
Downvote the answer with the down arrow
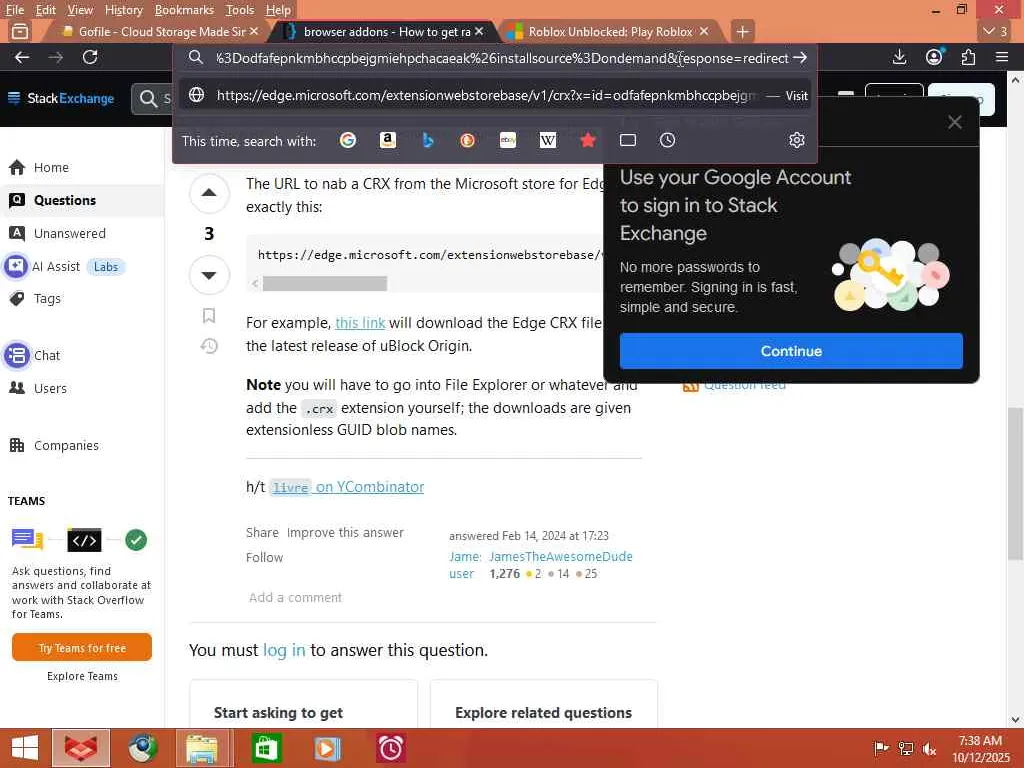209,275
